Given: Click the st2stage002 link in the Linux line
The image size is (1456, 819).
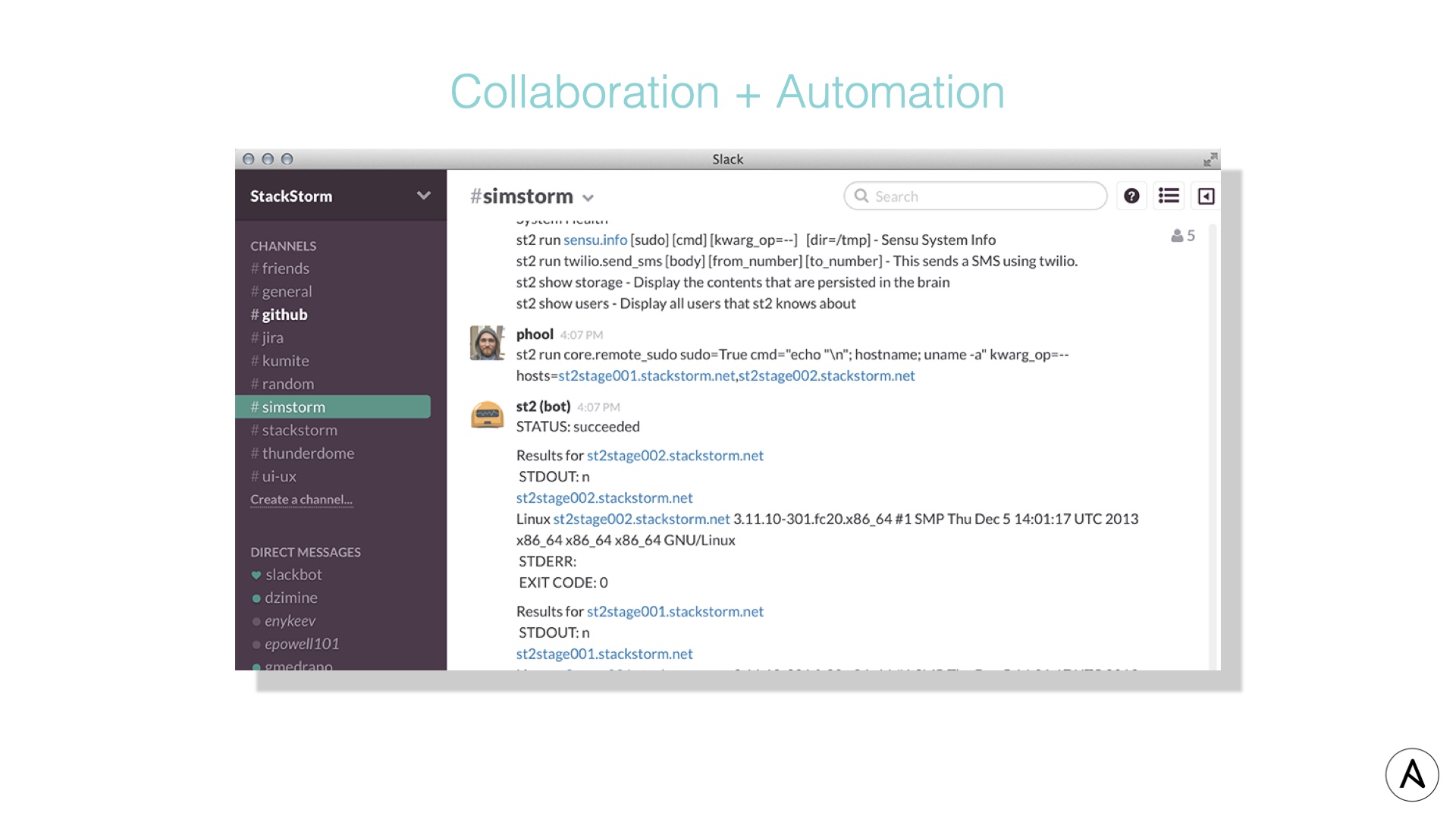Looking at the screenshot, I should (642, 519).
